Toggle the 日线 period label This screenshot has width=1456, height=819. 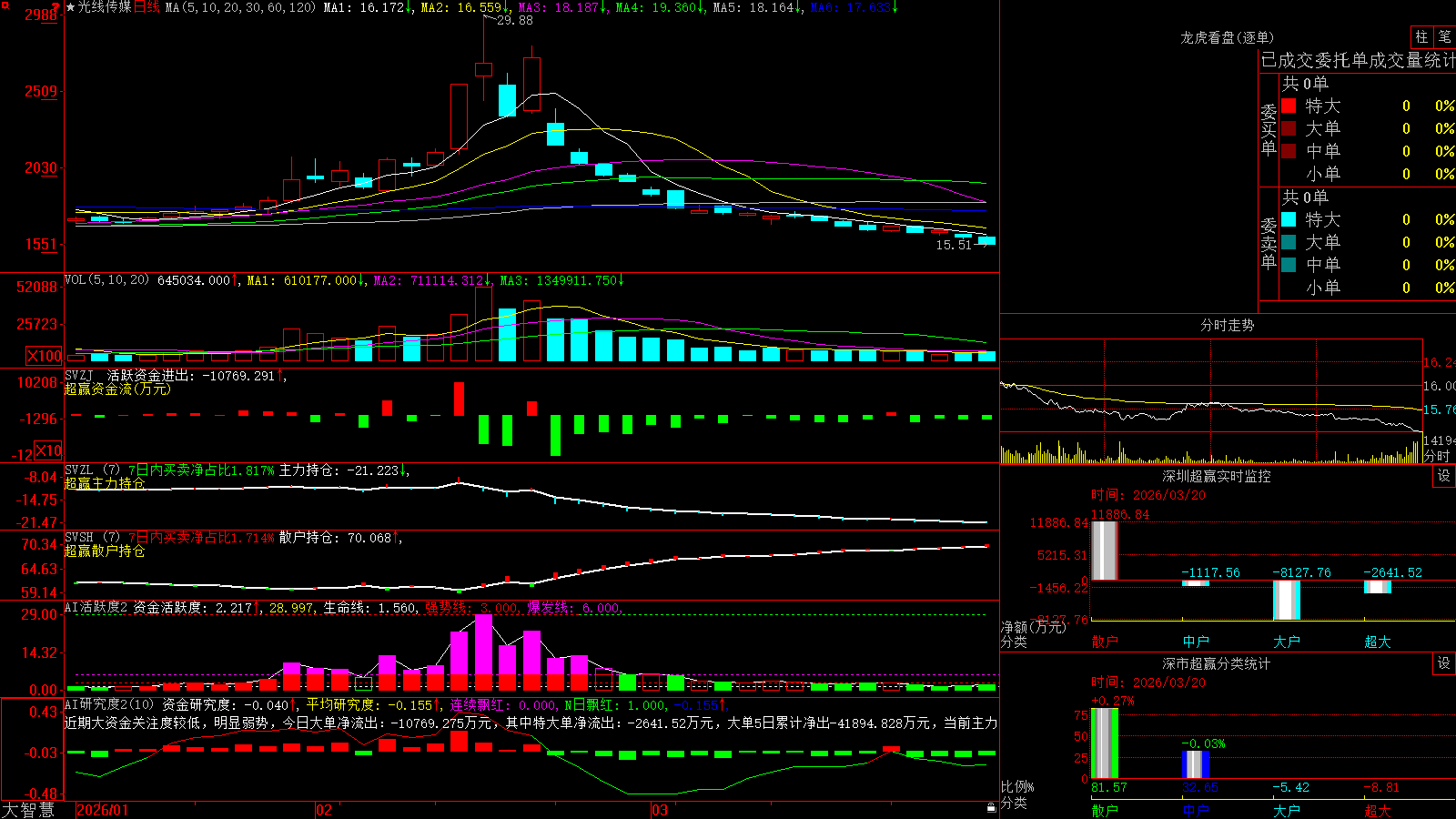[147, 7]
